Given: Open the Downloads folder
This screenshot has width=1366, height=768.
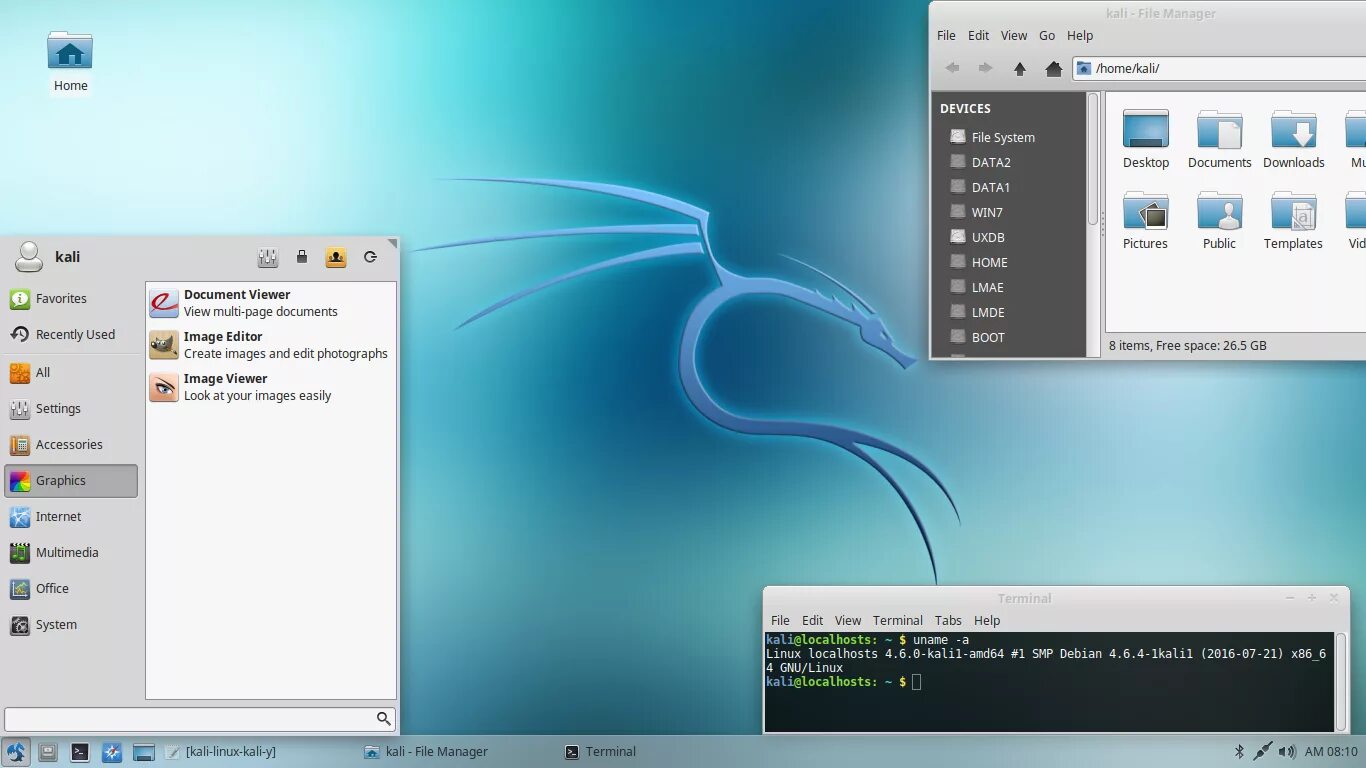Looking at the screenshot, I should point(1294,139).
